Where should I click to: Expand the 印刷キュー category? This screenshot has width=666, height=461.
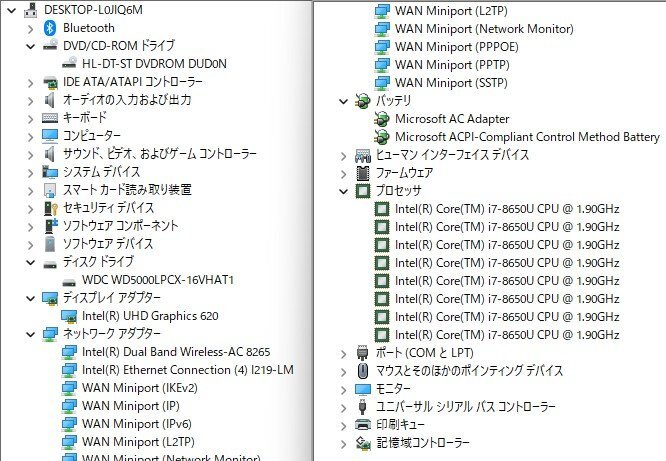(343, 425)
